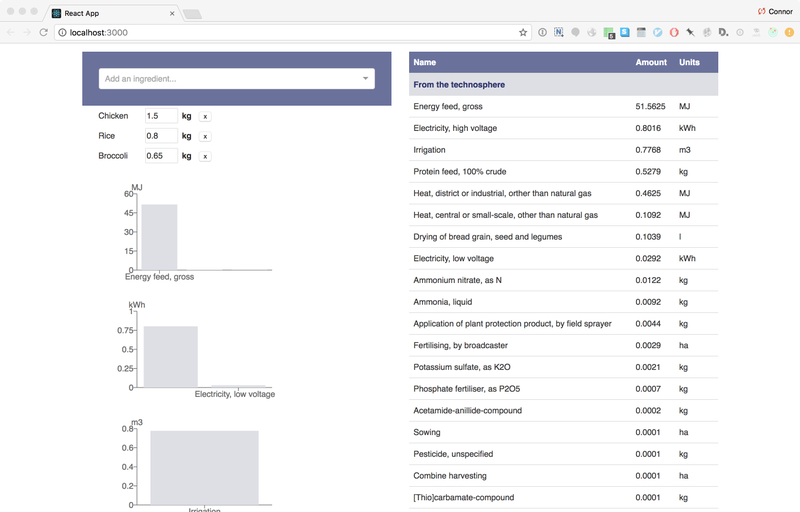Remove the Chicken ingredient with its x button
Screen dimensions: 800x512
[205, 117]
